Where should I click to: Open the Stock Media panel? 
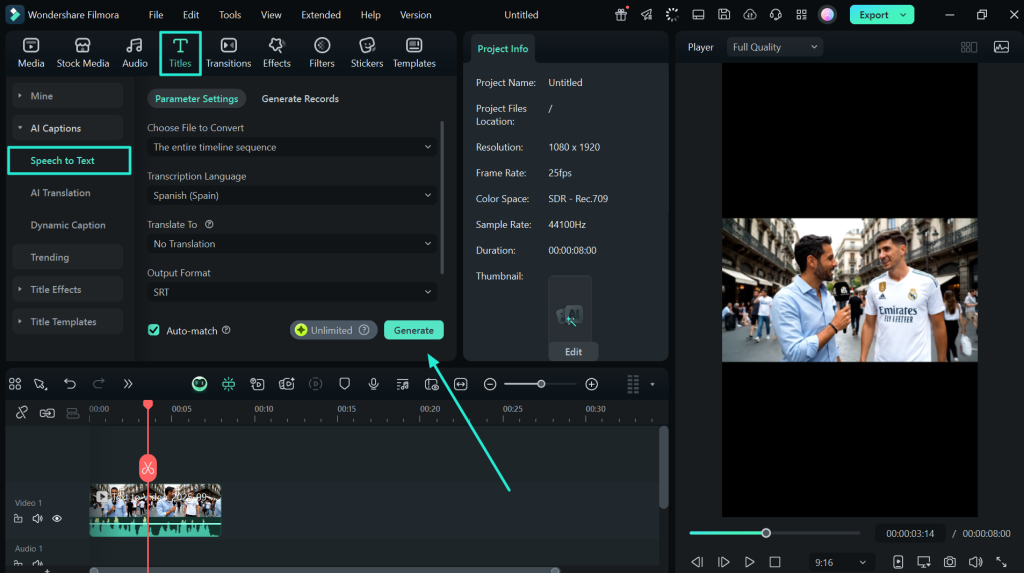tap(83, 53)
